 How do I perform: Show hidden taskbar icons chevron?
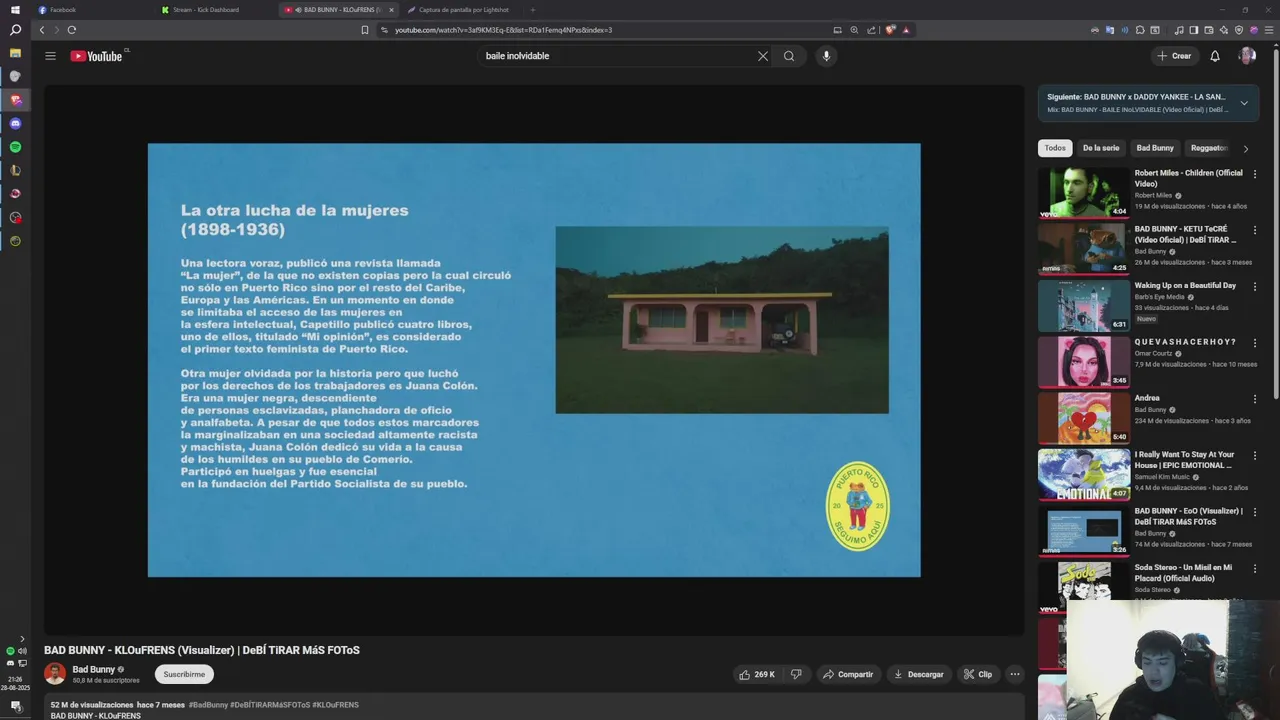pos(22,639)
